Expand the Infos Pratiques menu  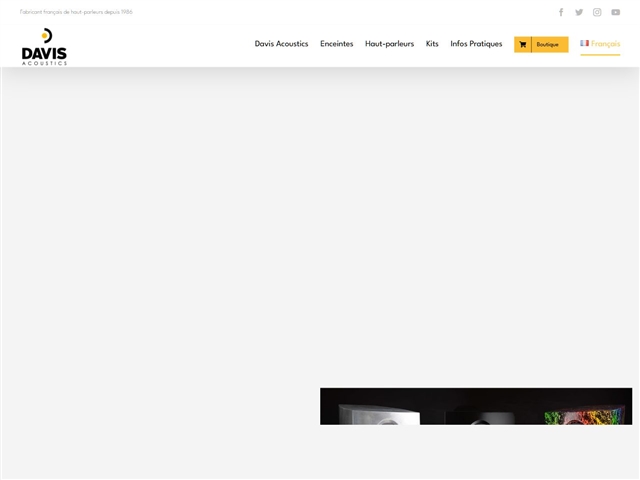pos(476,44)
